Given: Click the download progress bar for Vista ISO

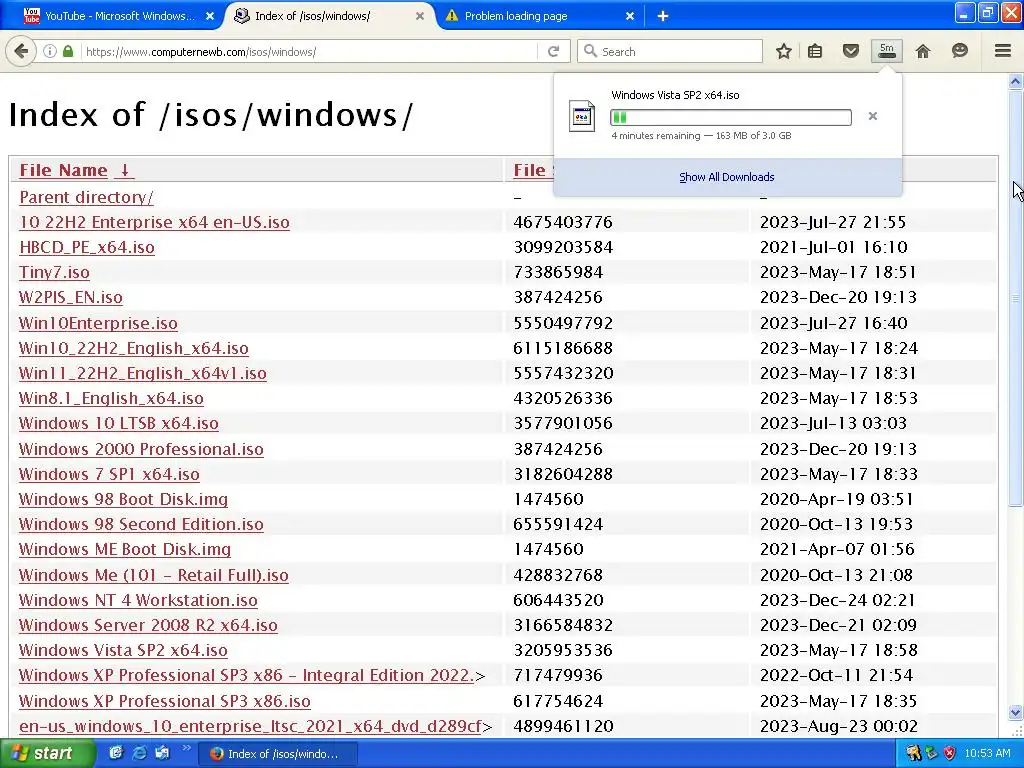Looking at the screenshot, I should (731, 118).
